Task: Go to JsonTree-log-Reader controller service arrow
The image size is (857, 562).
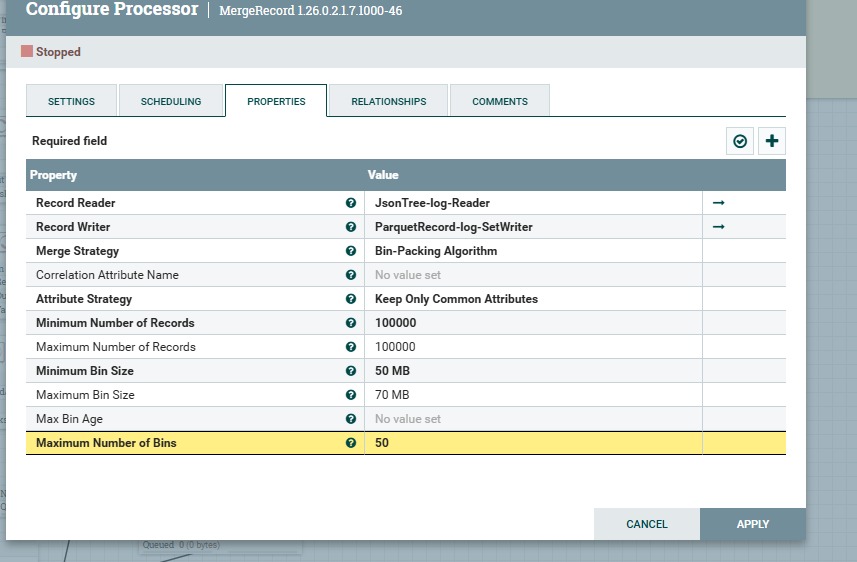Action: pos(719,203)
